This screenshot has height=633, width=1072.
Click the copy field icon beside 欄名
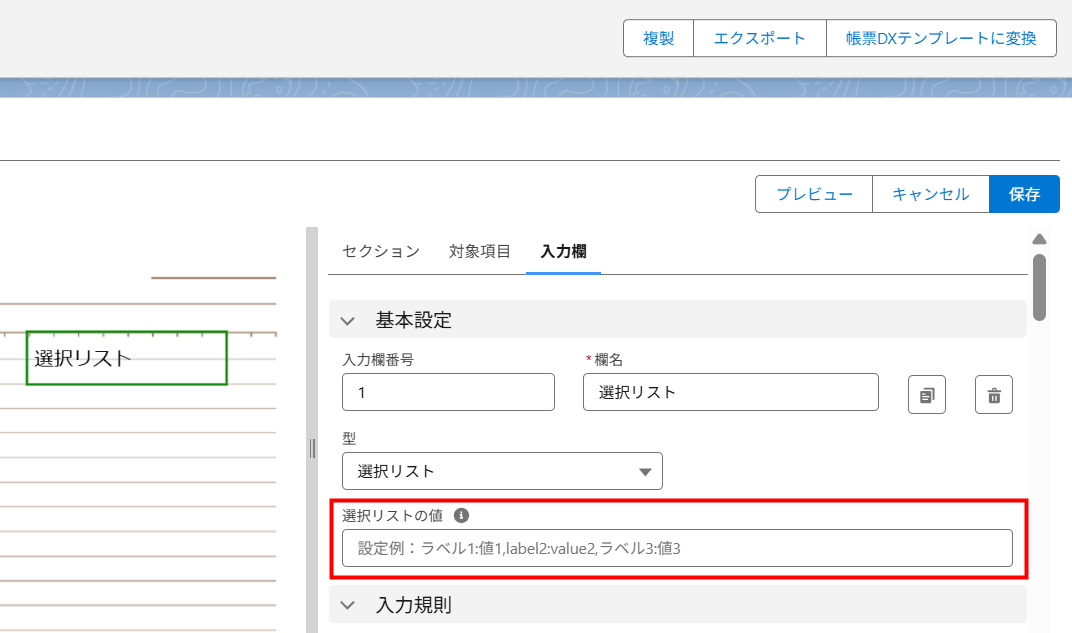point(926,394)
